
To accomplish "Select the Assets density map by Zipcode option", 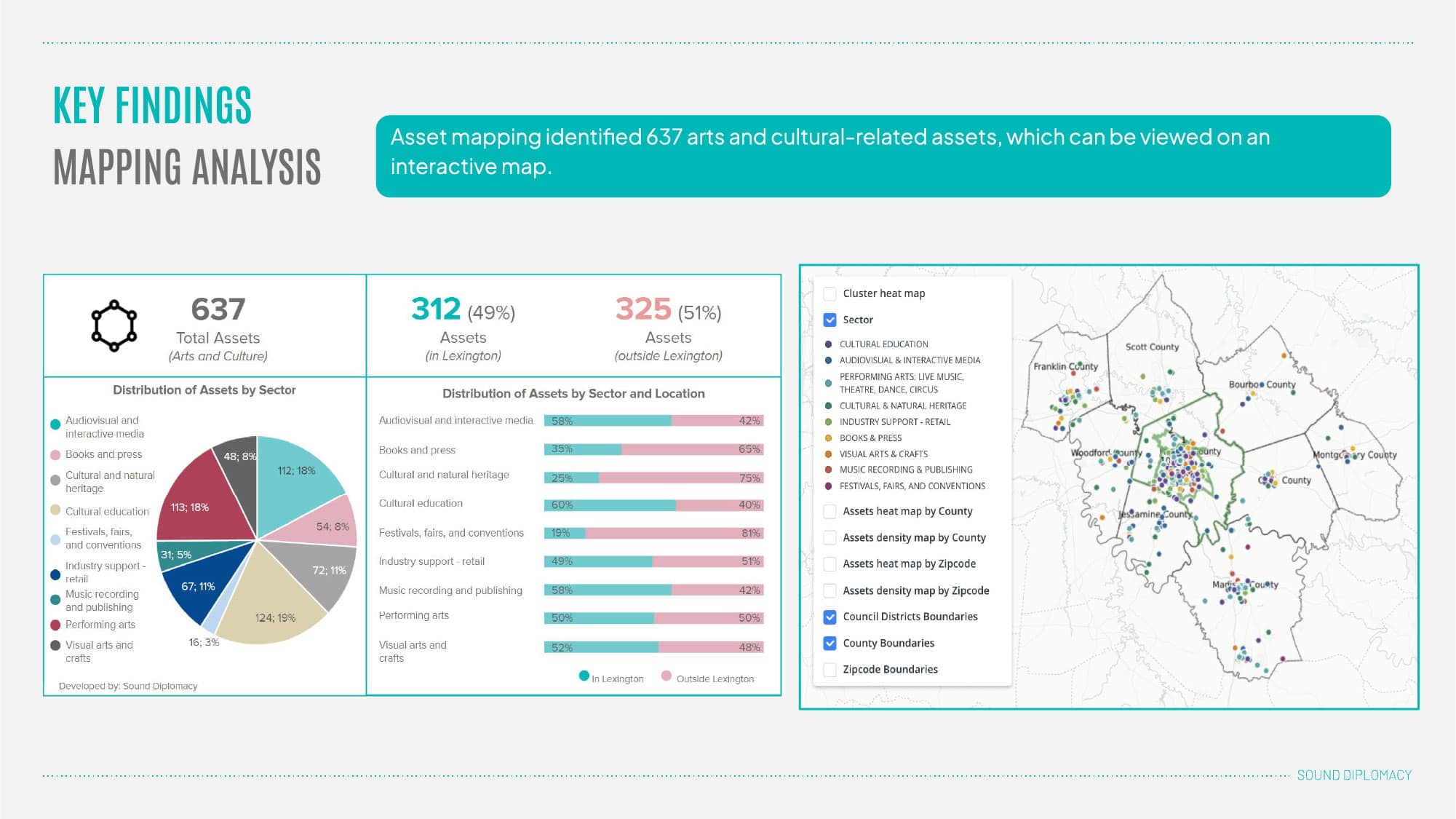I will coord(830,590).
